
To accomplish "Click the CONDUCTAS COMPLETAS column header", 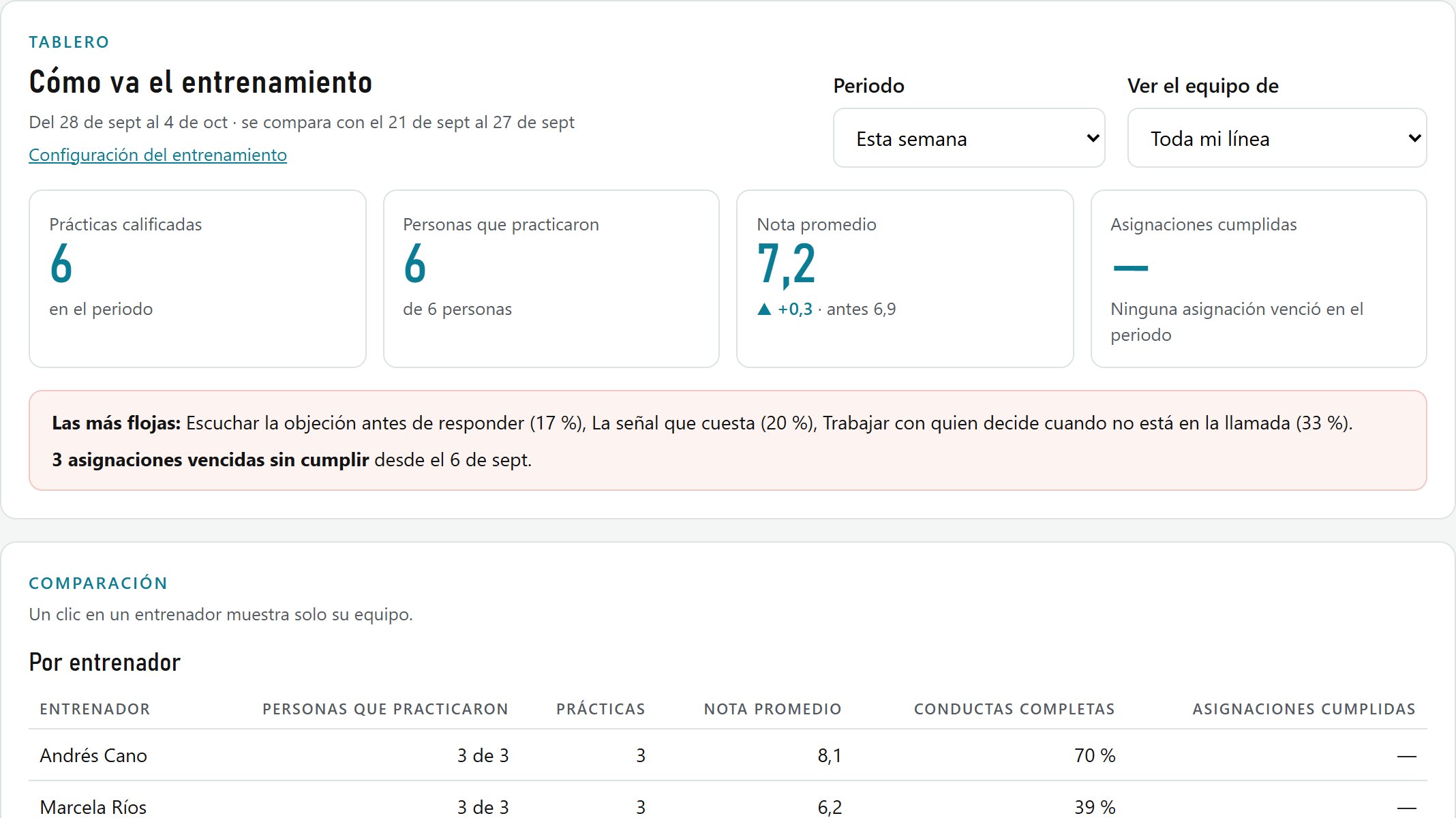I will [1014, 709].
